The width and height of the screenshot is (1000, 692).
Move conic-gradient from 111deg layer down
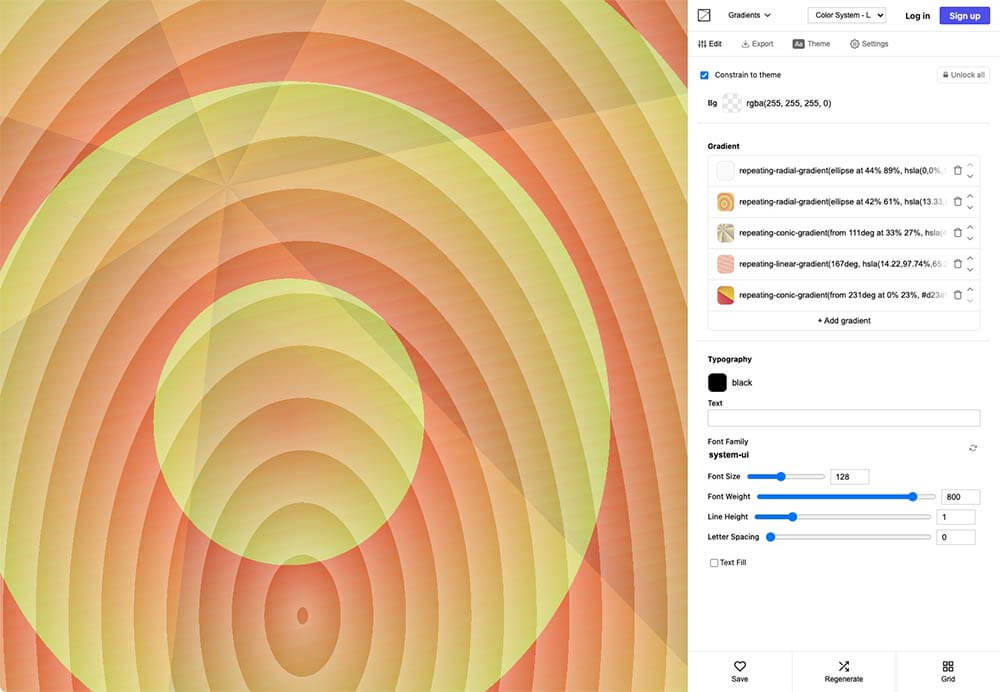coord(970,239)
